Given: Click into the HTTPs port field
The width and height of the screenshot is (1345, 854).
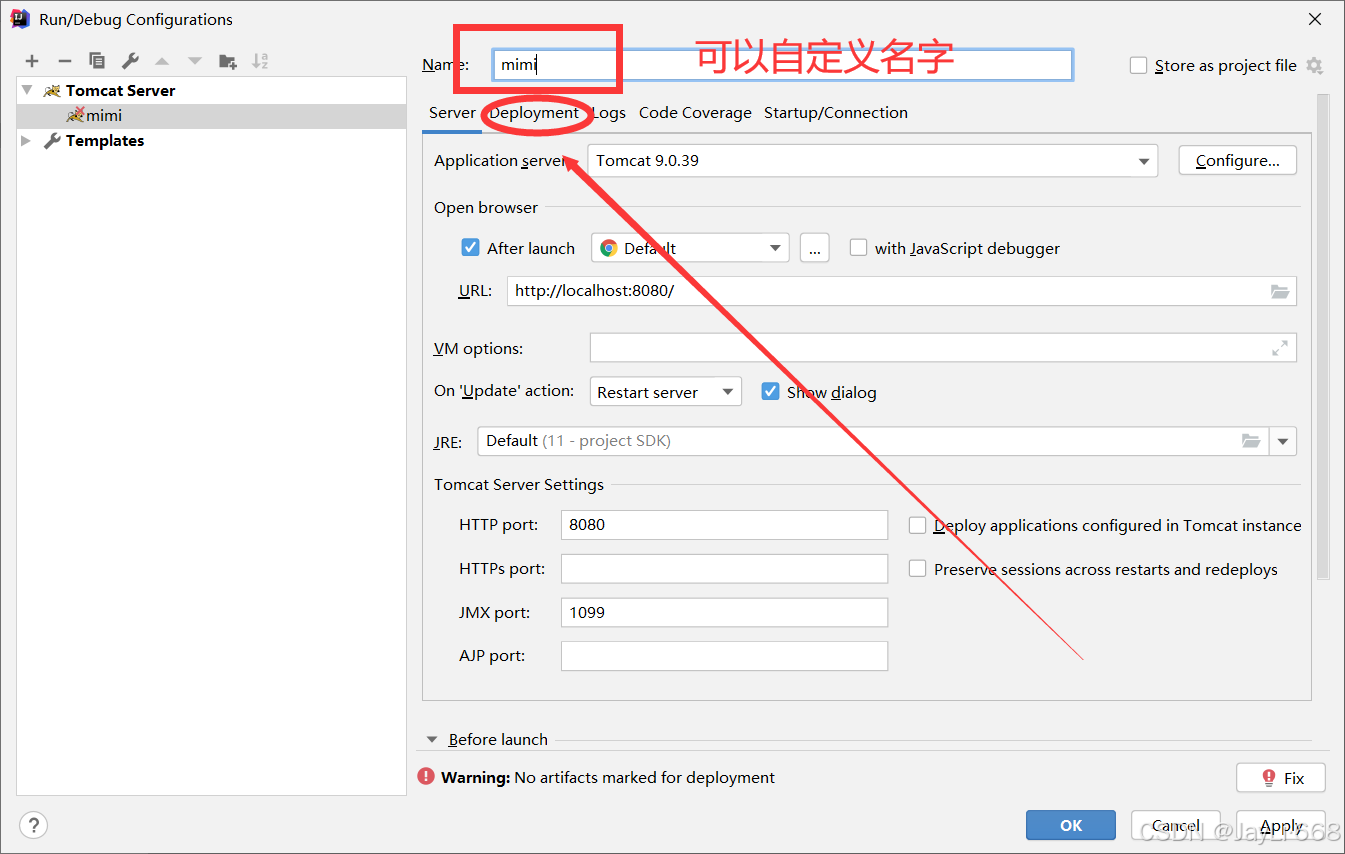Looking at the screenshot, I should click(724, 569).
